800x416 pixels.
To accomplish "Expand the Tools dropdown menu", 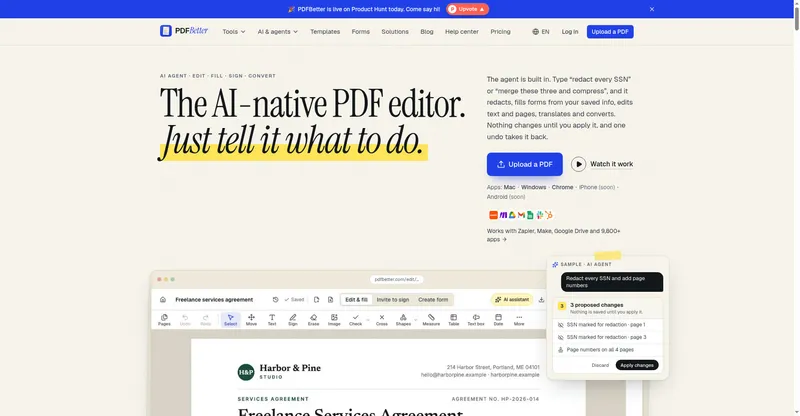I will 234,32.
